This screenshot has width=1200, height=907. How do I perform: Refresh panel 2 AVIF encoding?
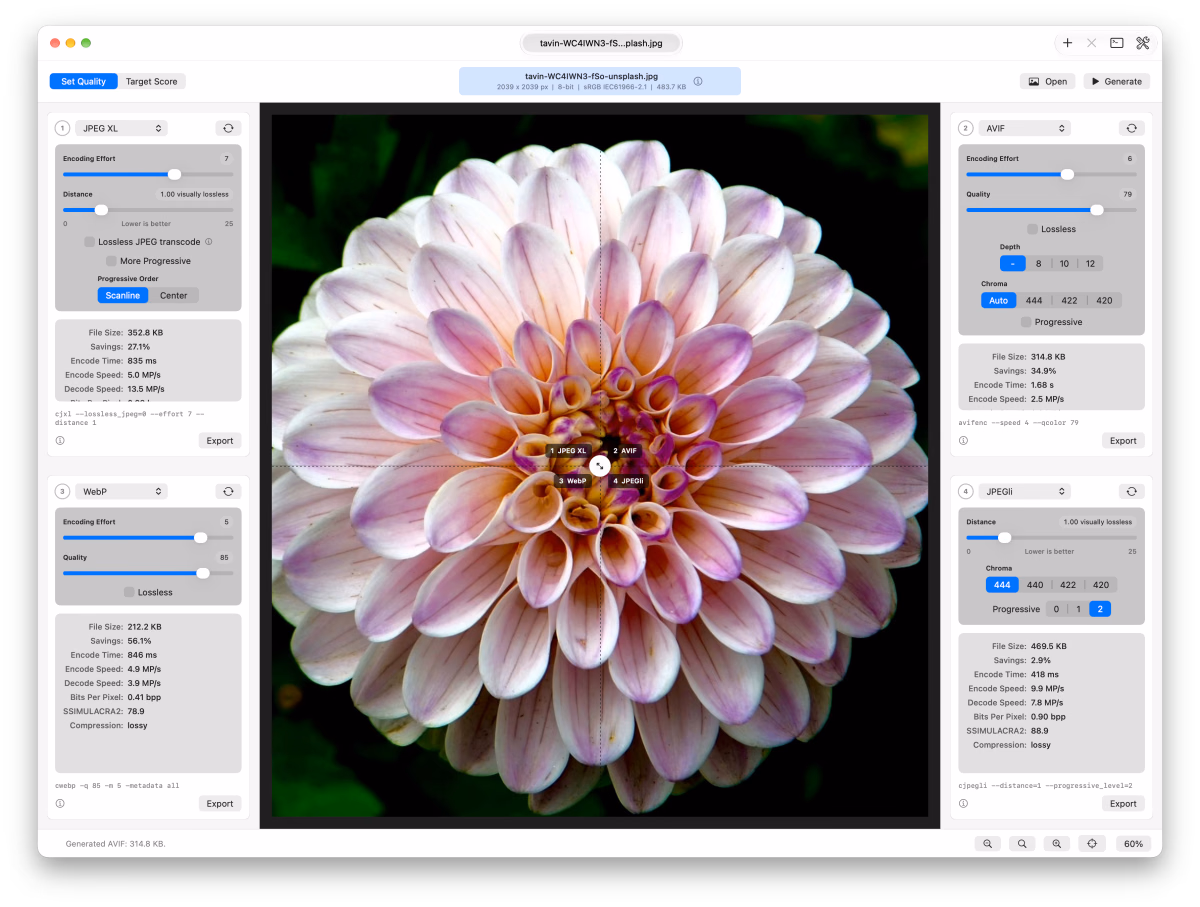click(x=1131, y=128)
